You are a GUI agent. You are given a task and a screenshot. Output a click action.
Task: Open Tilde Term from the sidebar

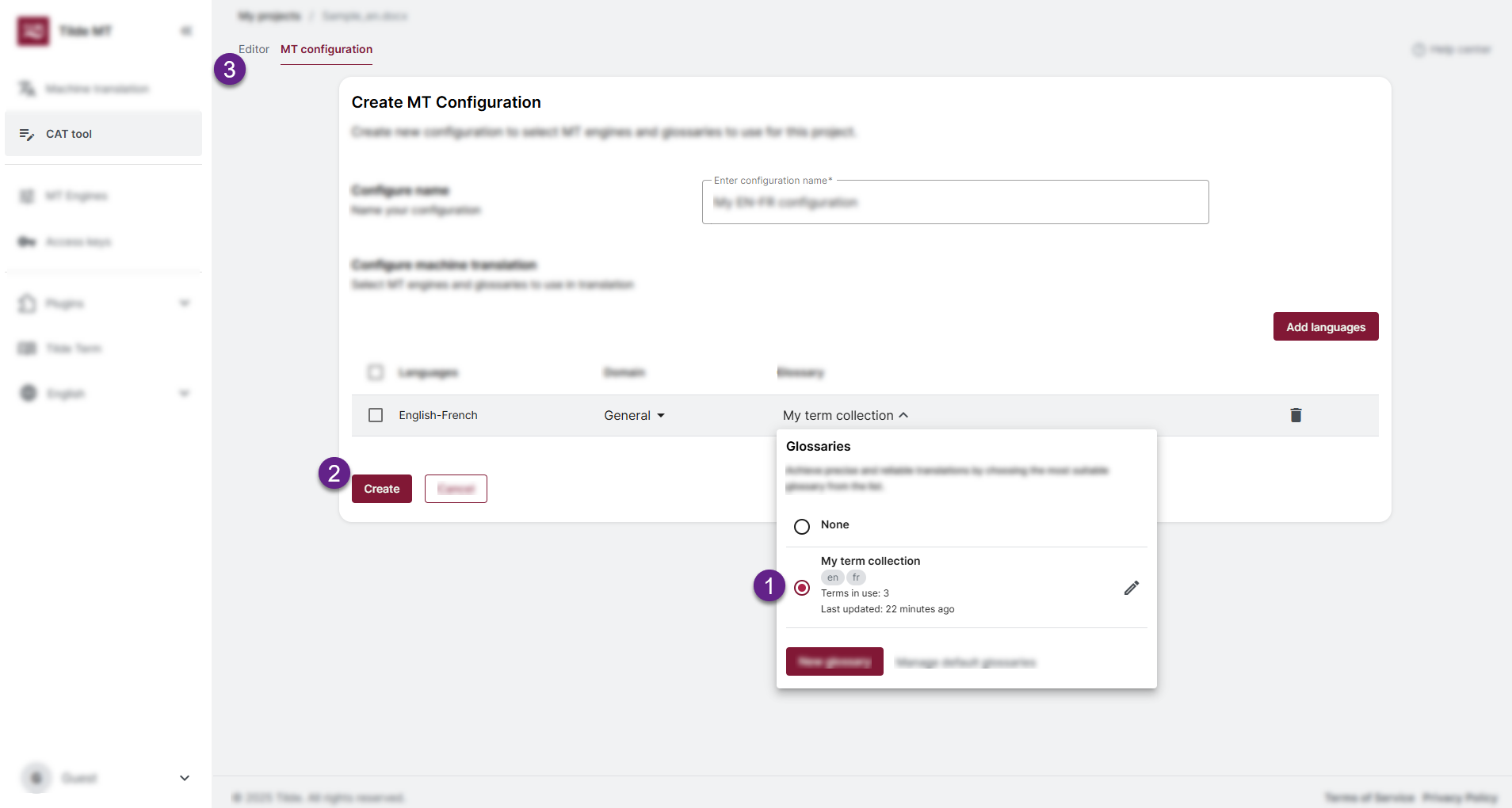pos(74,348)
